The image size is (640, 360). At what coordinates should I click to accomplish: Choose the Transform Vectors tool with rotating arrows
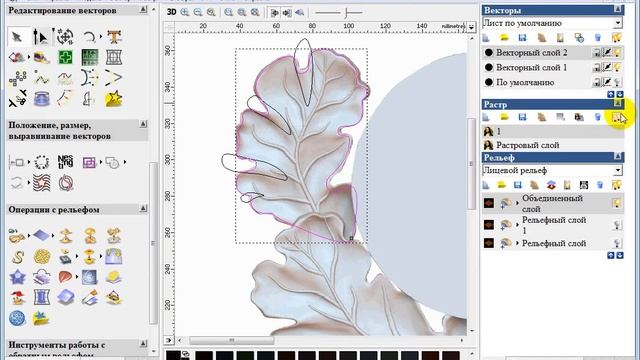65,37
